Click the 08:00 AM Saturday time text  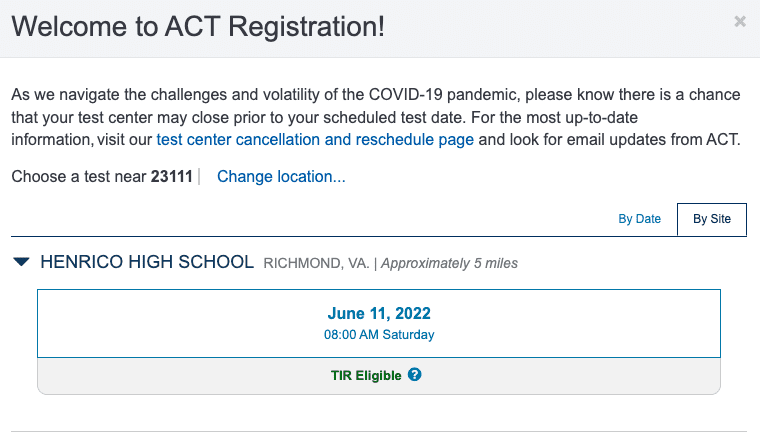(379, 335)
